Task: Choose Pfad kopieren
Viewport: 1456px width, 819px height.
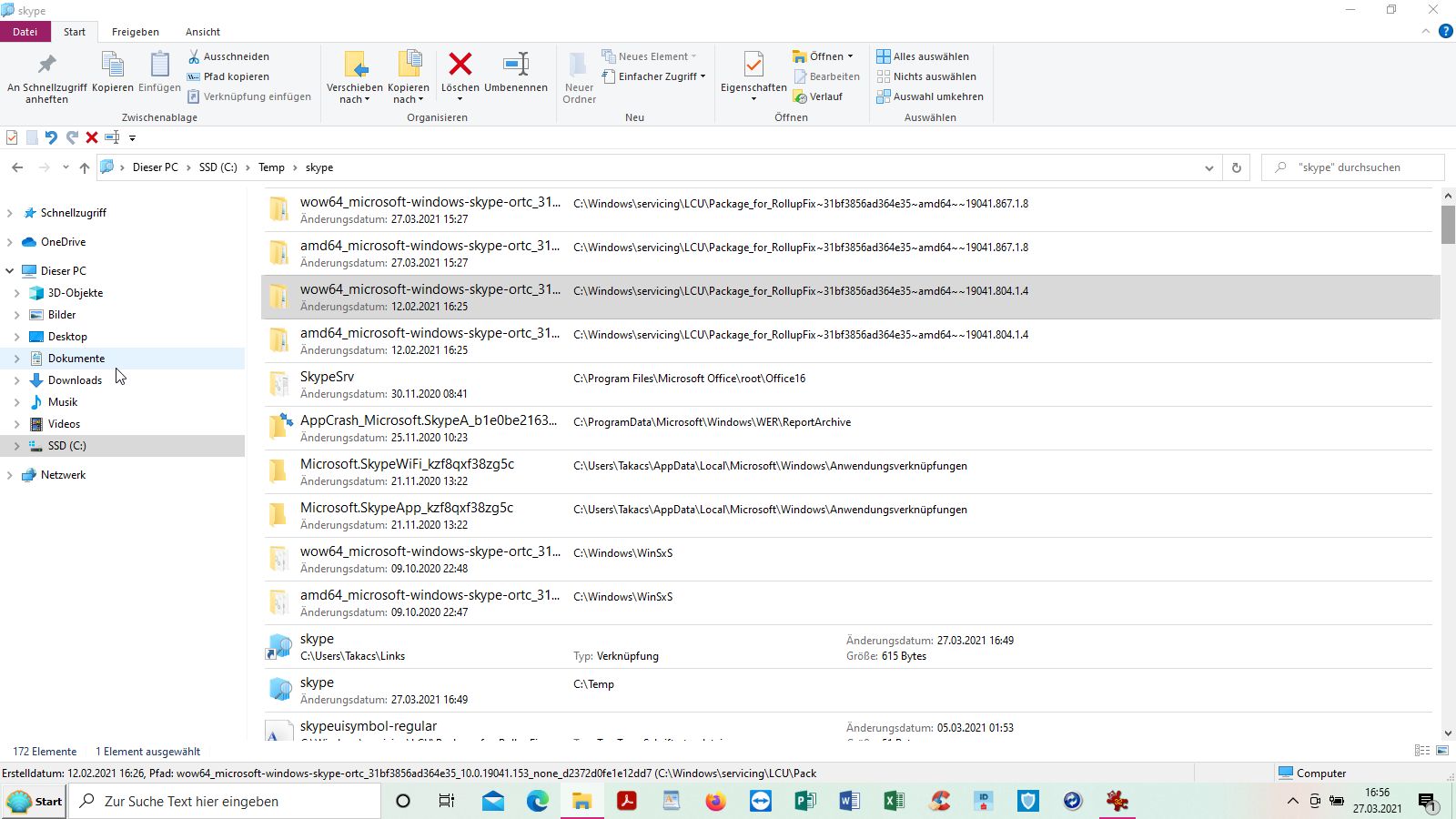Action: click(x=228, y=76)
